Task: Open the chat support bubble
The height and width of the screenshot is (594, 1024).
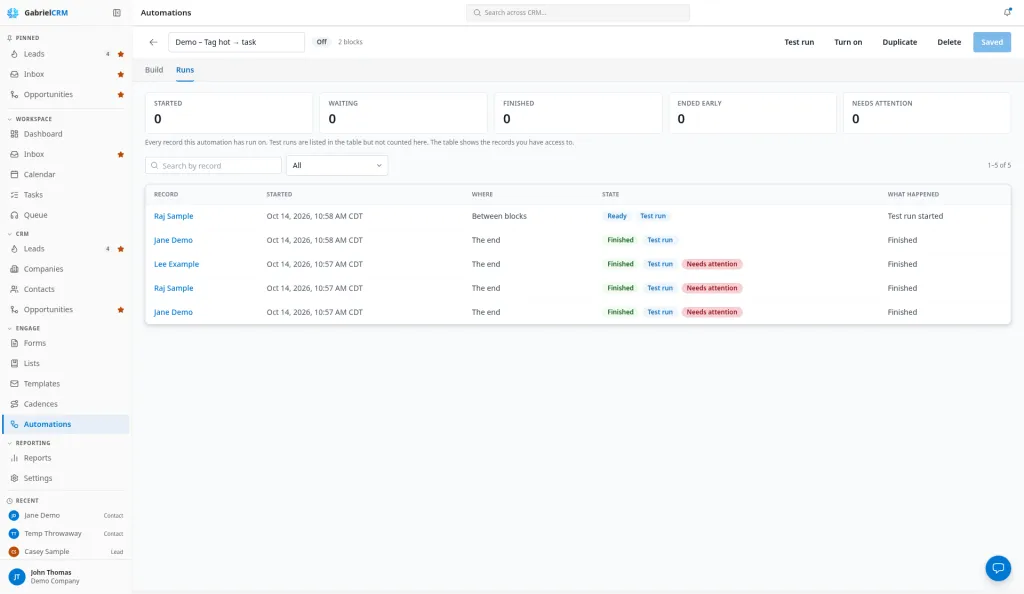Action: 998,568
